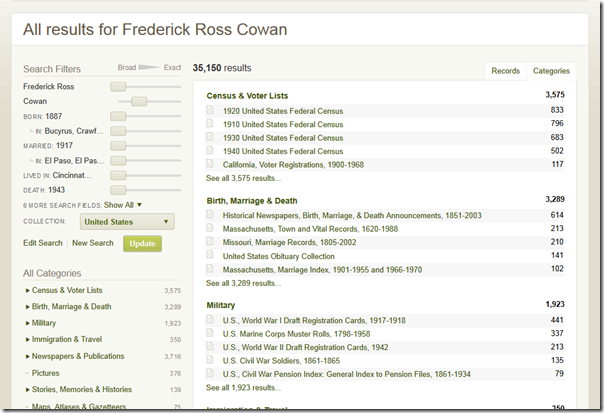Click document icon beside World War I Draft Registration

click(210, 319)
